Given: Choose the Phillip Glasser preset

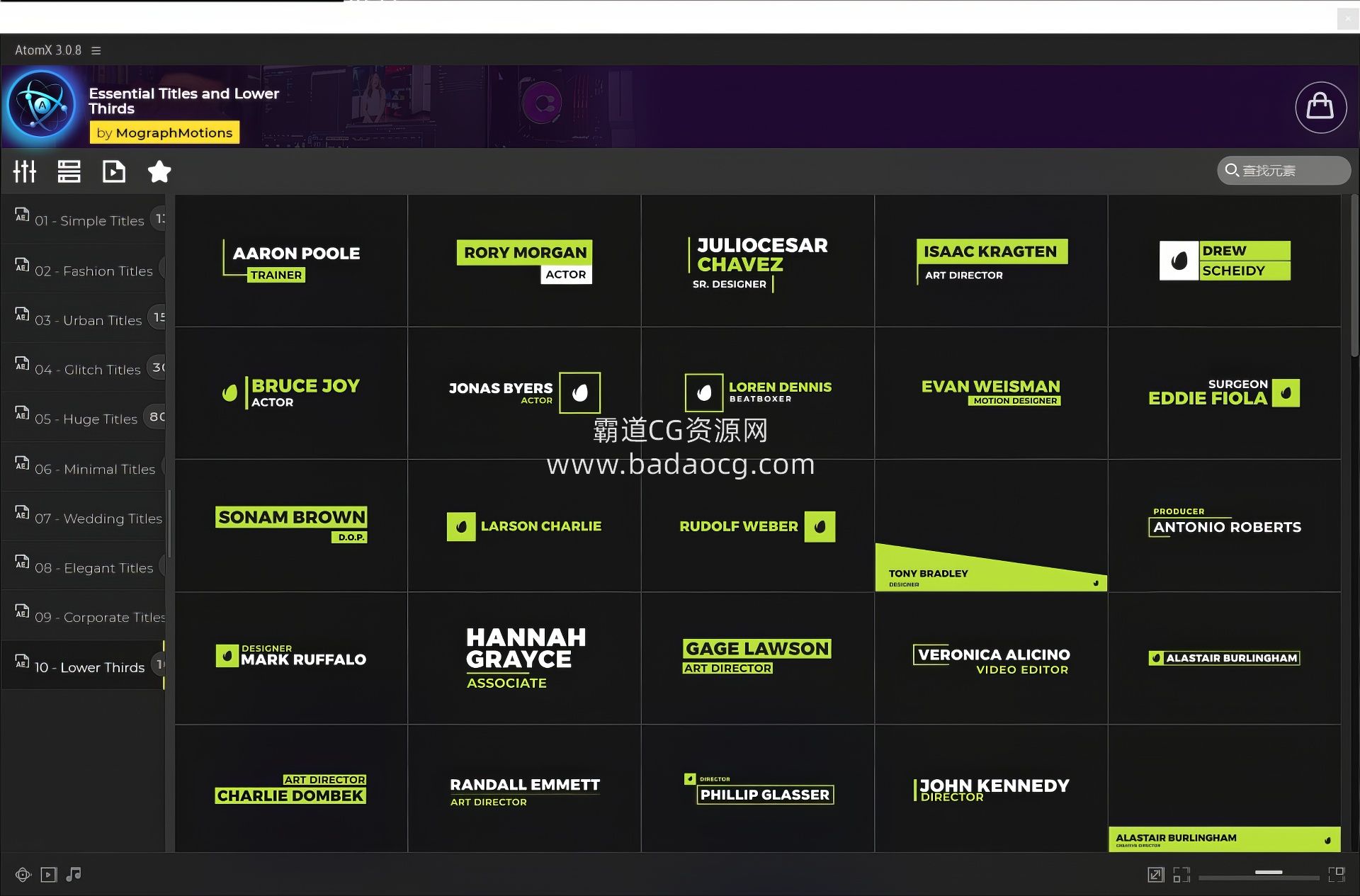Looking at the screenshot, I should click(757, 788).
